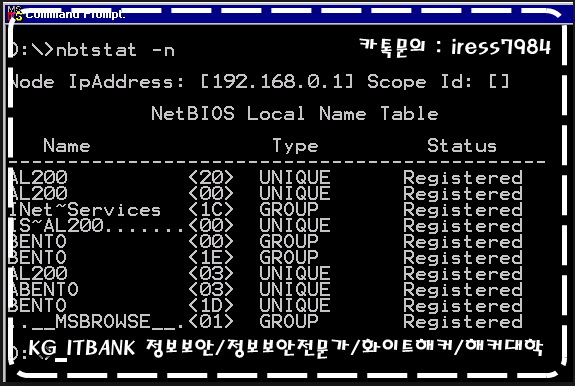This screenshot has height=386, width=575.
Task: Select the typed command nbtstat -n
Action: click(116, 50)
